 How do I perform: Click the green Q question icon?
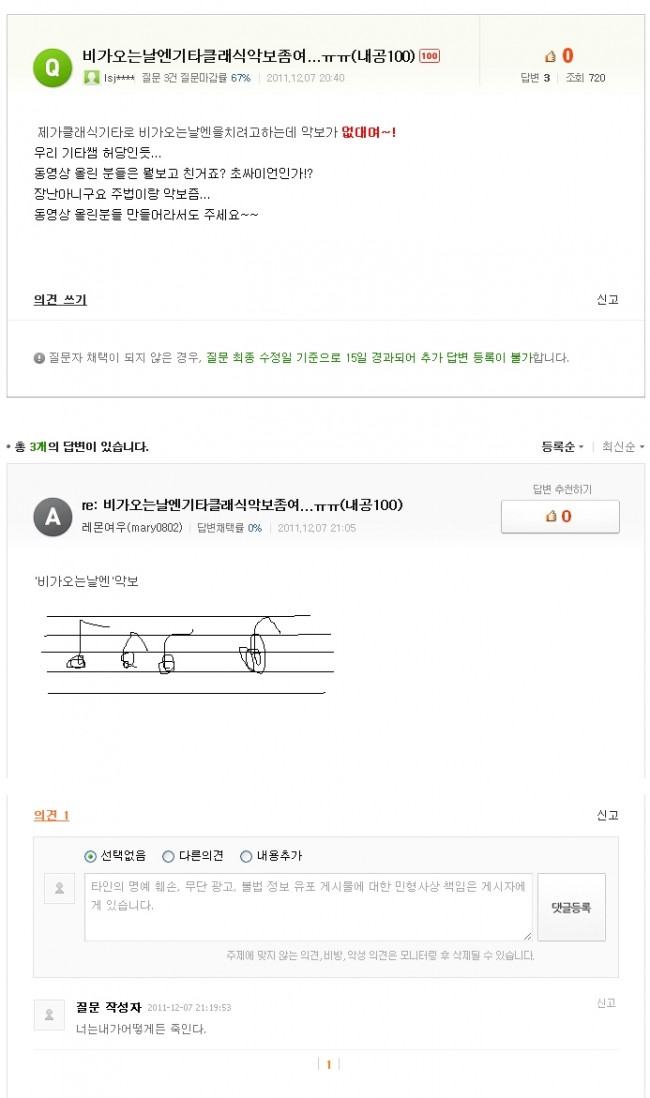tap(51, 66)
